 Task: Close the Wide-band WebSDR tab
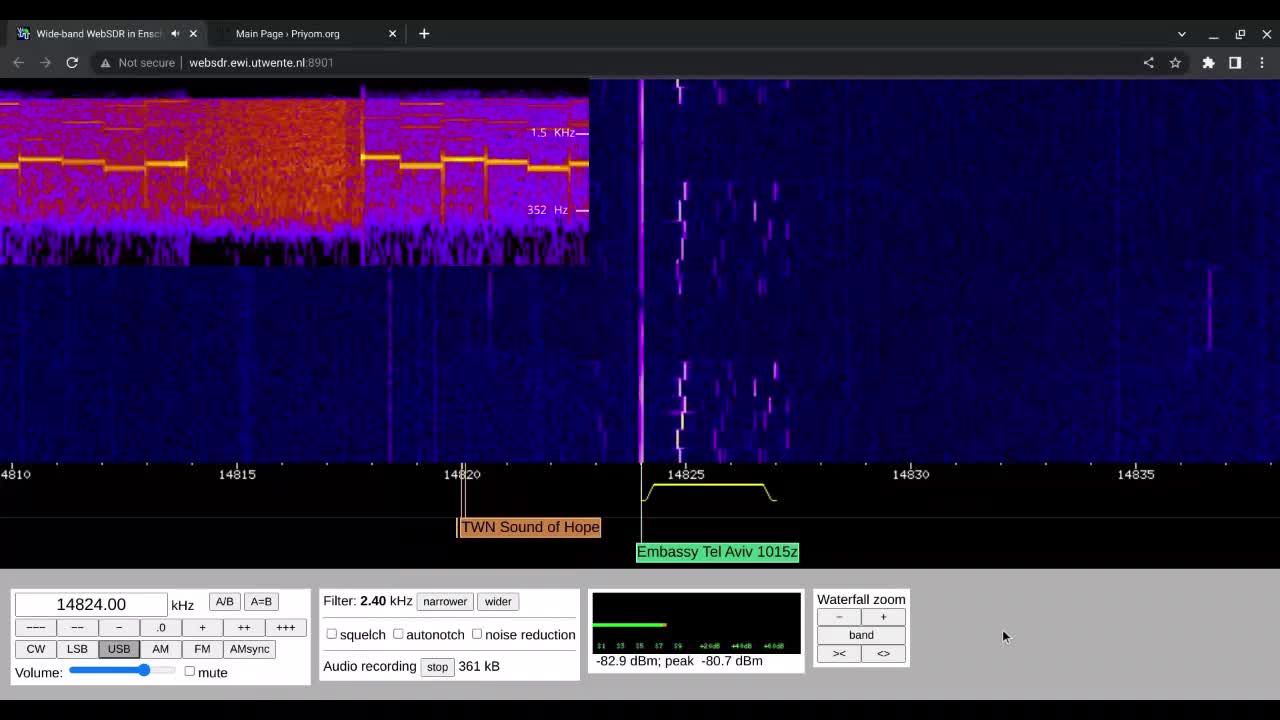pos(193,33)
